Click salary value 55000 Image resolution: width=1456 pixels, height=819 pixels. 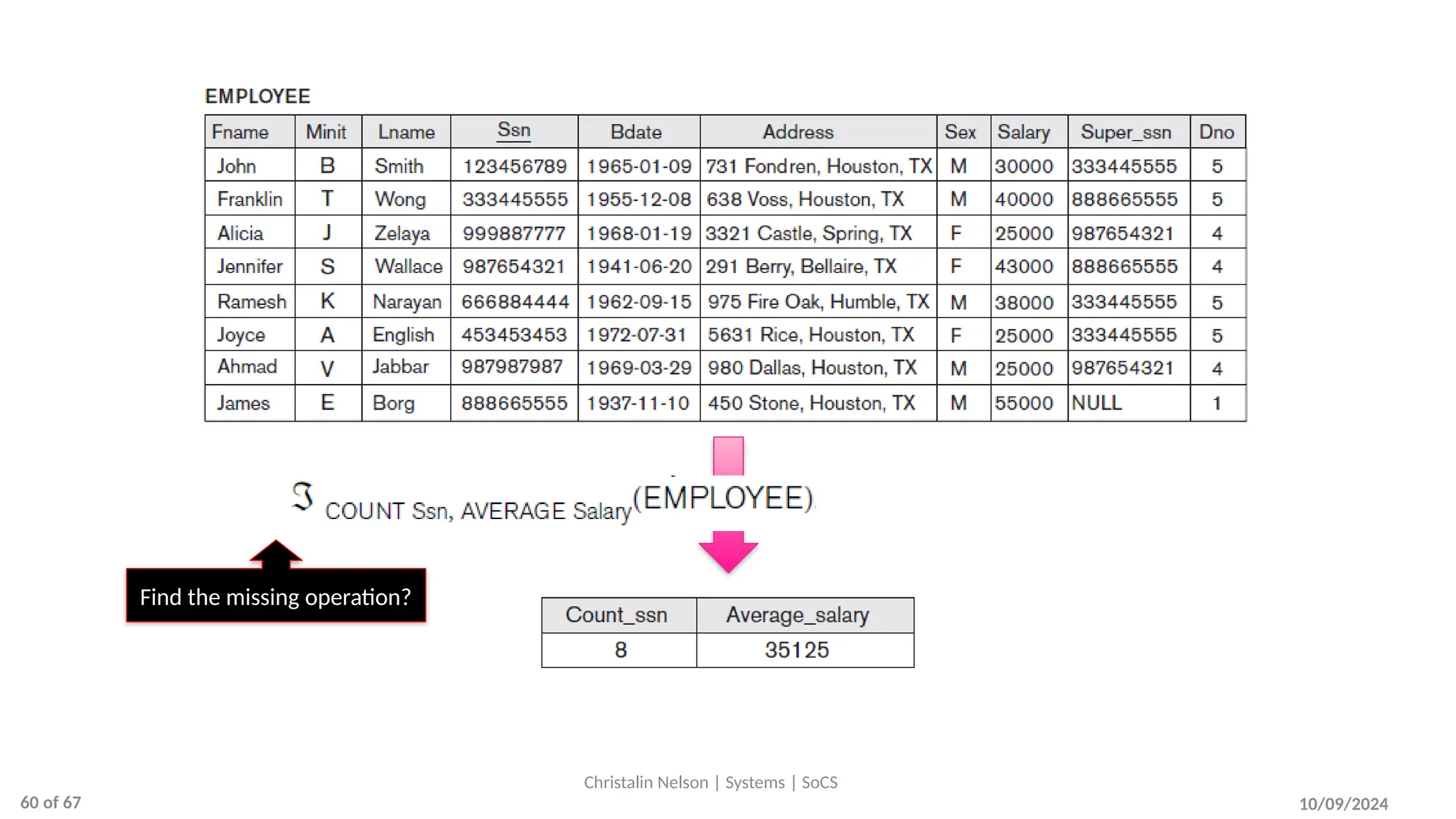click(1024, 403)
